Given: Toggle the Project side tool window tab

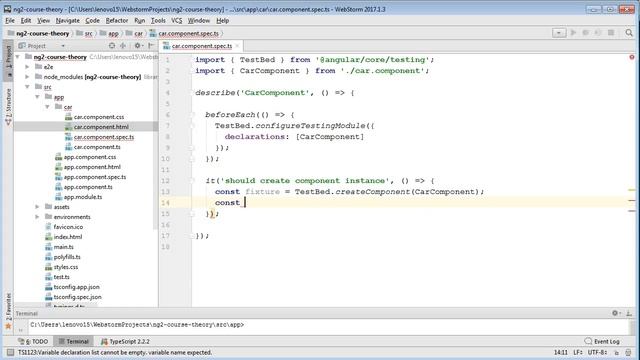Looking at the screenshot, I should [x=8, y=62].
